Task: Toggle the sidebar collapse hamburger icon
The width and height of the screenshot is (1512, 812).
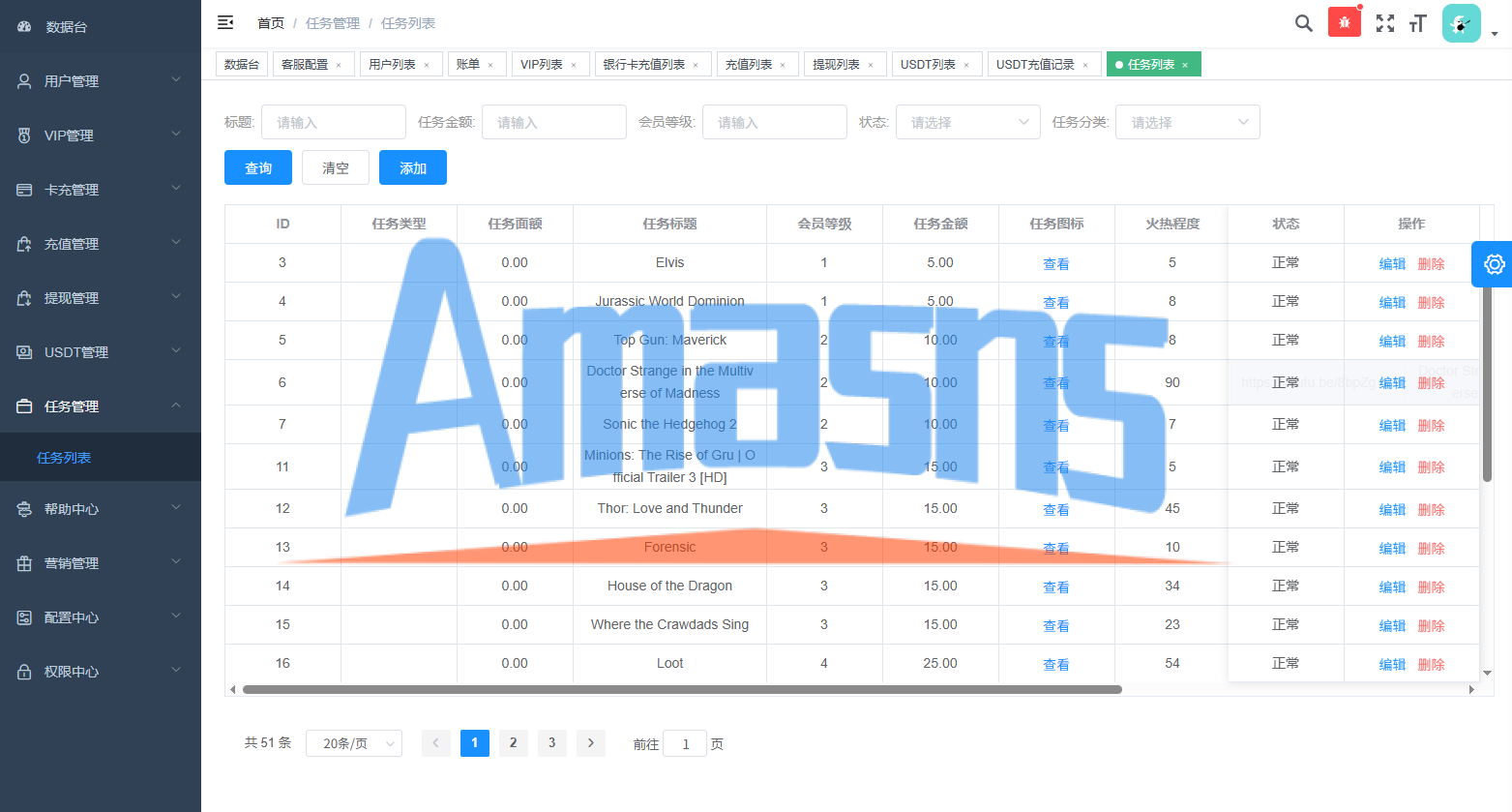Action: 225,22
